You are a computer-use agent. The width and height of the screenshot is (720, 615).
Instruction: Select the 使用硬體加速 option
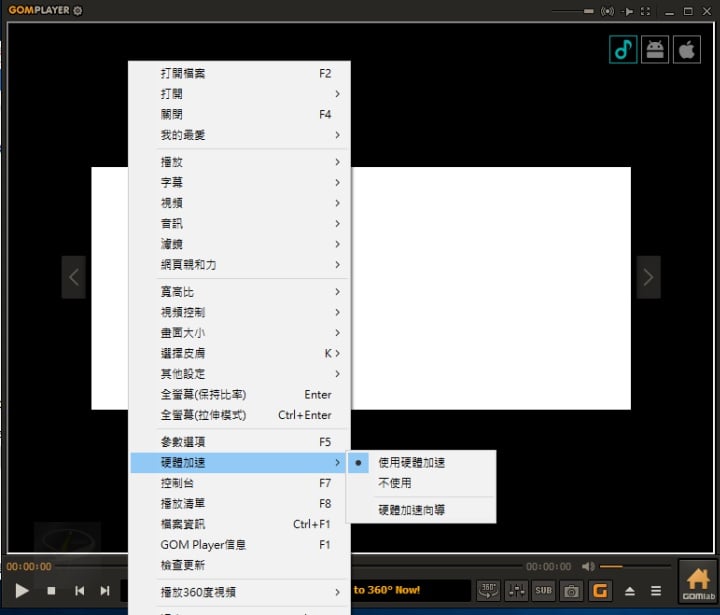(411, 463)
